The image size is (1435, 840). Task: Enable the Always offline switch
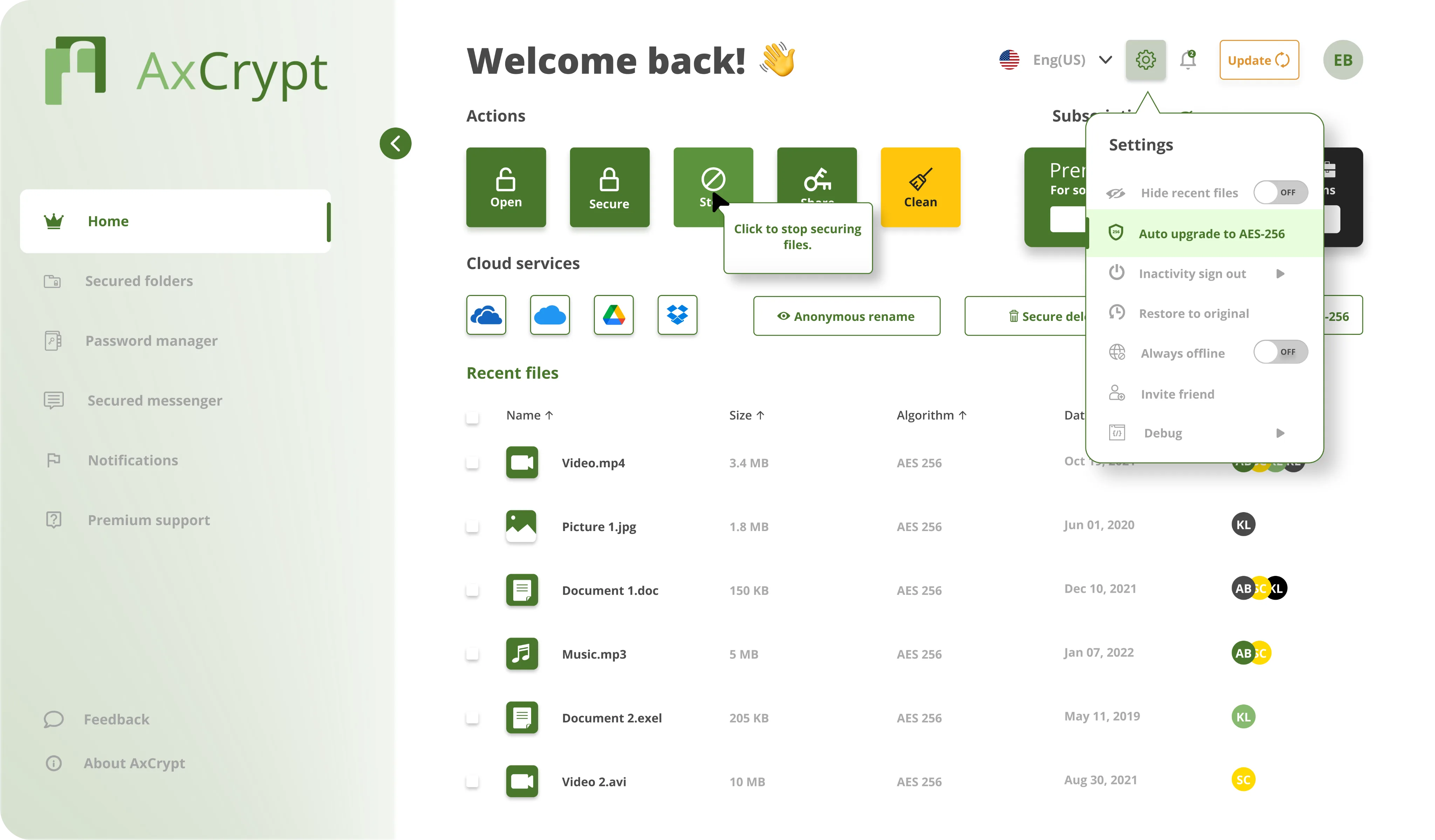(x=1280, y=352)
